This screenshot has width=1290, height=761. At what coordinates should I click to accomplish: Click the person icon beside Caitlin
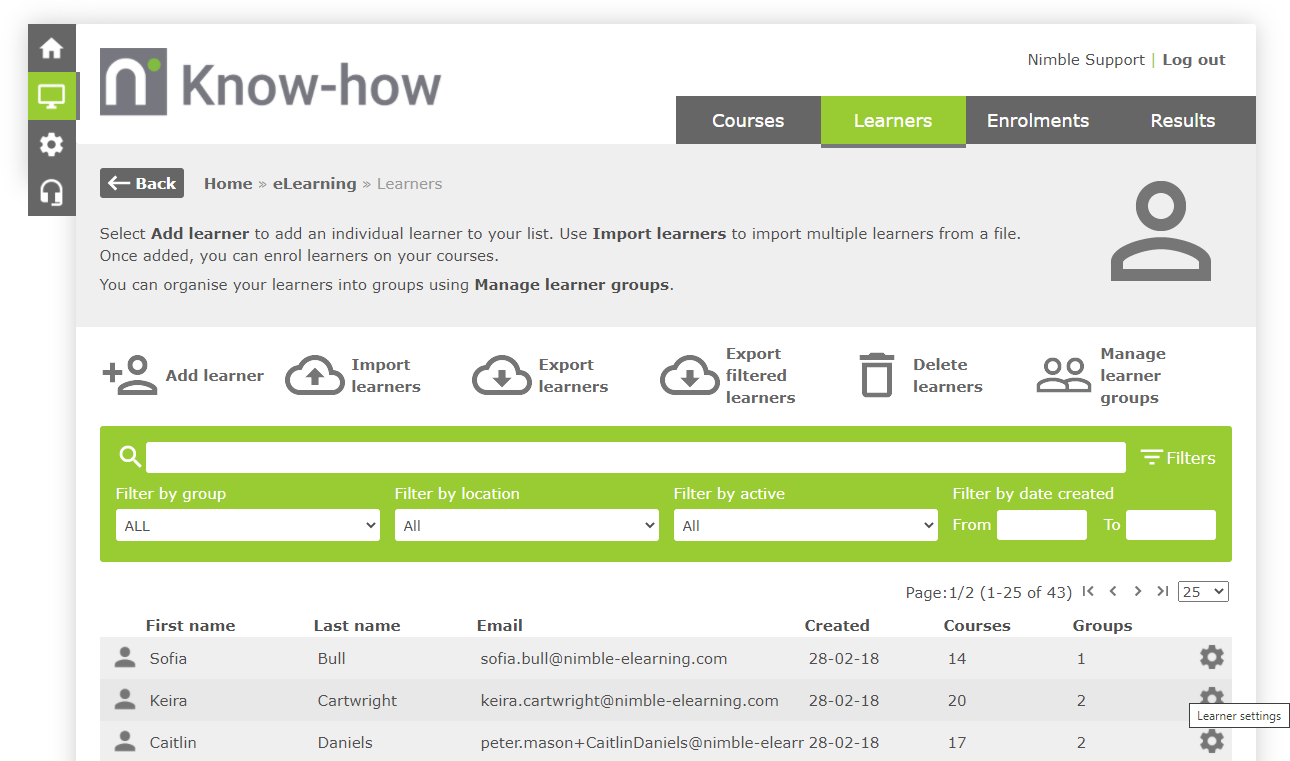click(x=125, y=741)
